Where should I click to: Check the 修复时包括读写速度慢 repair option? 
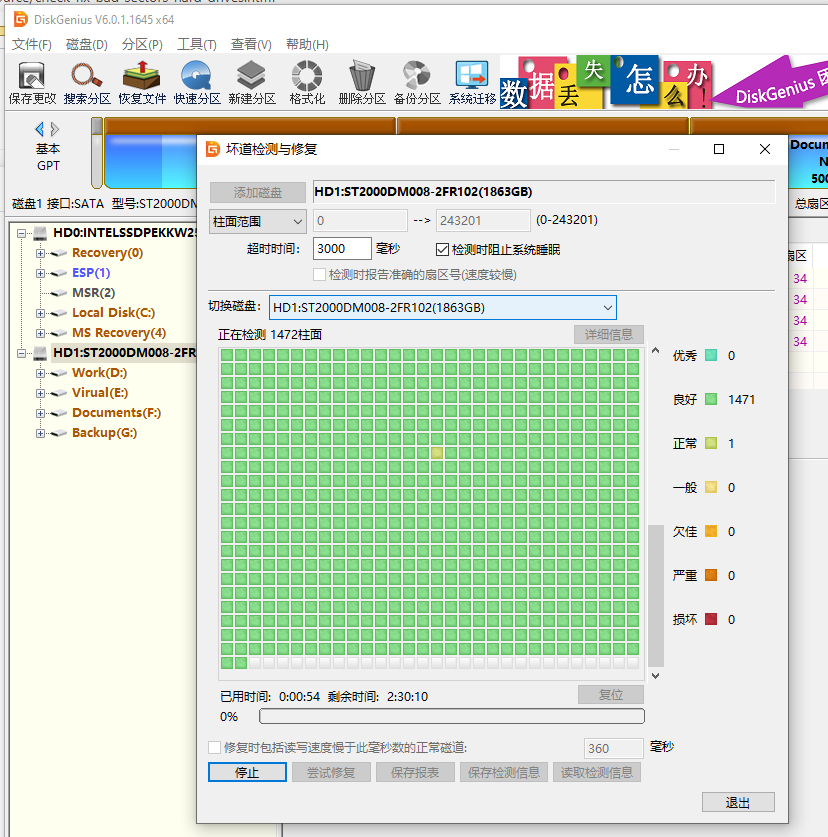pyautogui.click(x=215, y=747)
